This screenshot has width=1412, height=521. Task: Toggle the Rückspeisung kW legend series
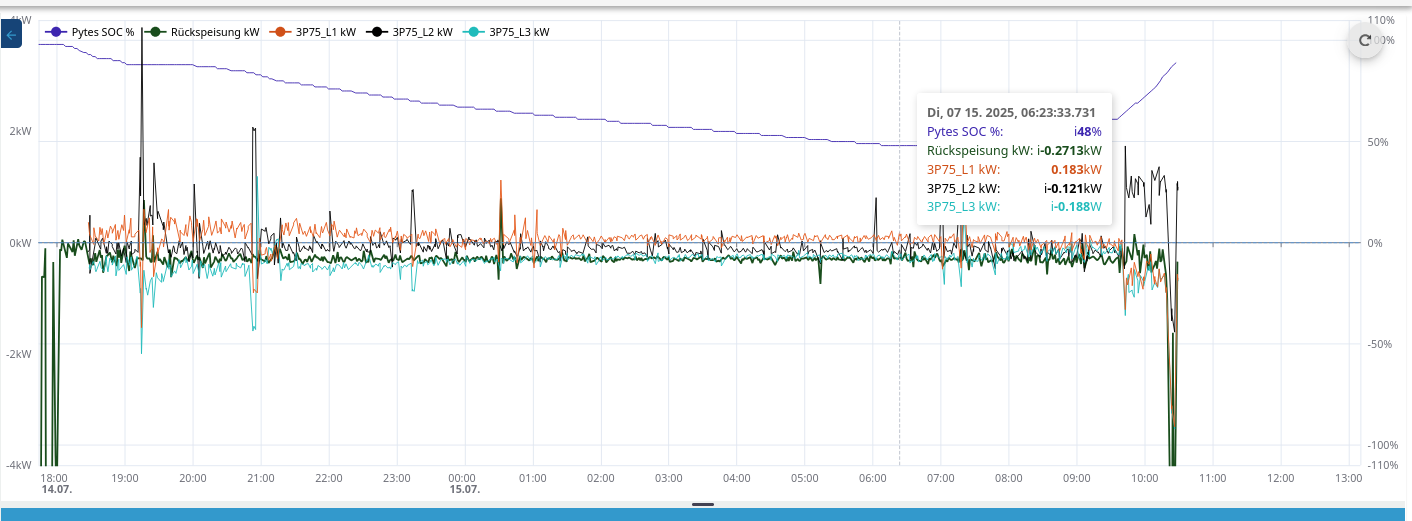click(x=203, y=32)
